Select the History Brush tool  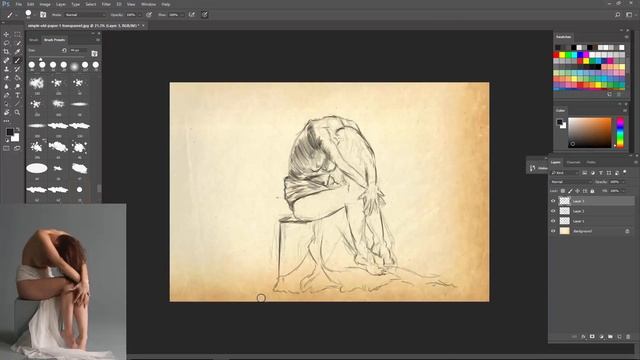pos(17,69)
